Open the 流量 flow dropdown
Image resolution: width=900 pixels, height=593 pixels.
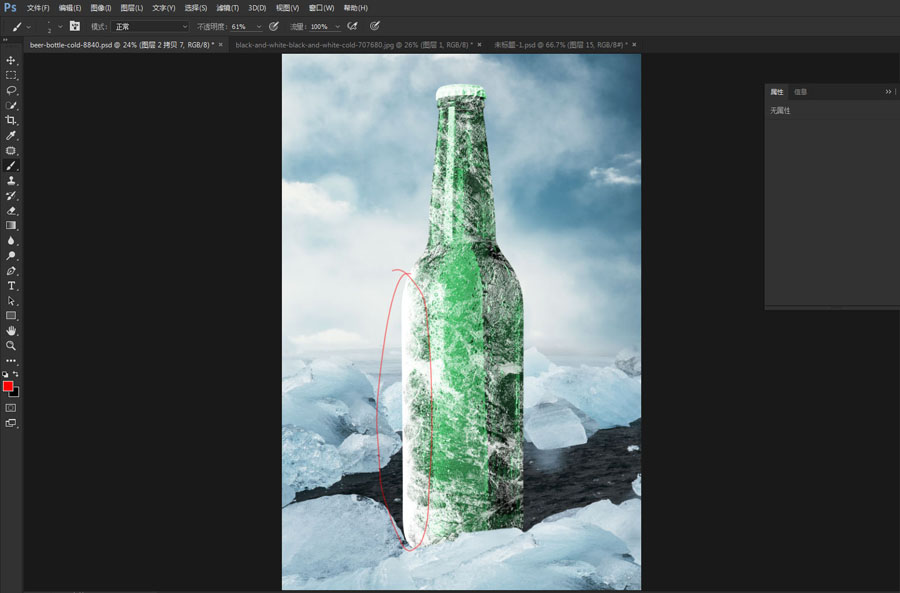click(336, 26)
